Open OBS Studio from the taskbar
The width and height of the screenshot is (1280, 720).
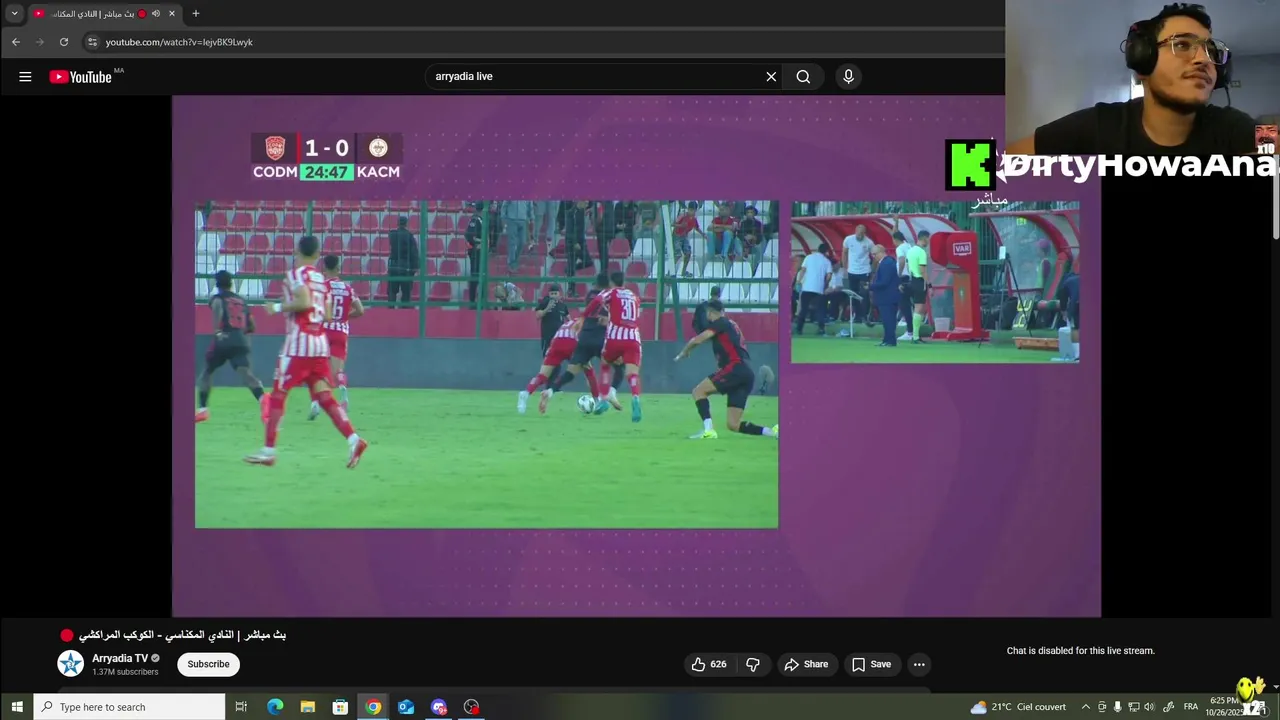coord(472,707)
